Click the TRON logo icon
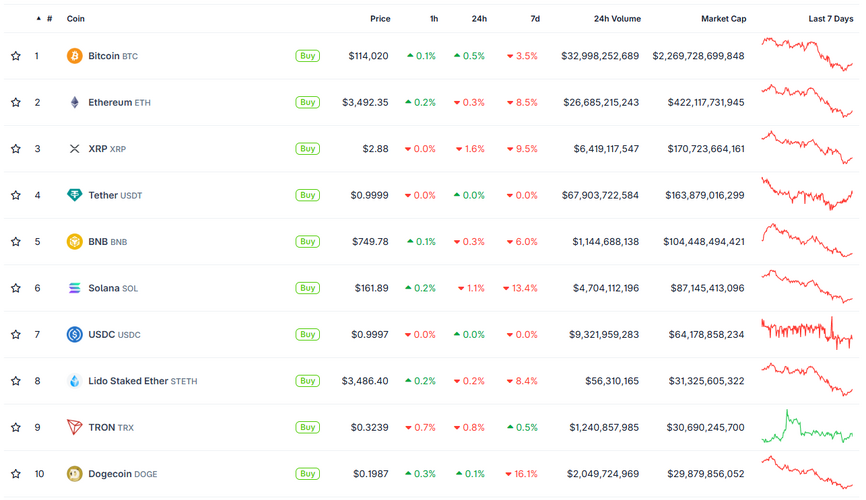The image size is (866, 500). (x=74, y=427)
